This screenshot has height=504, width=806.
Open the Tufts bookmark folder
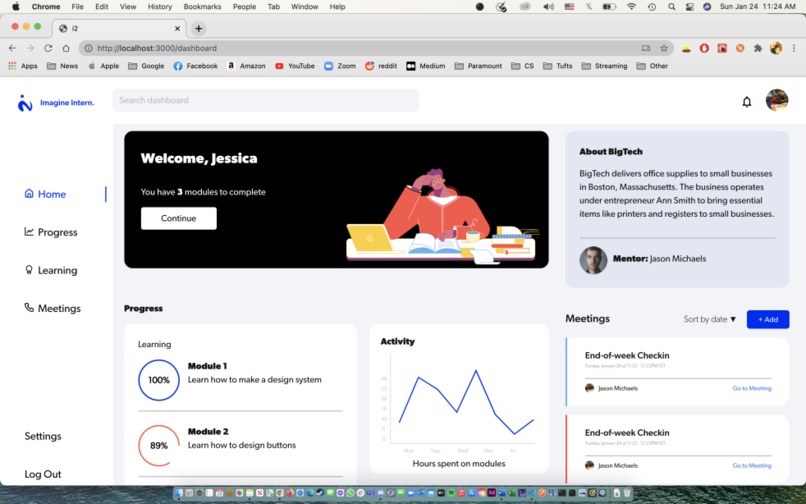click(x=558, y=66)
